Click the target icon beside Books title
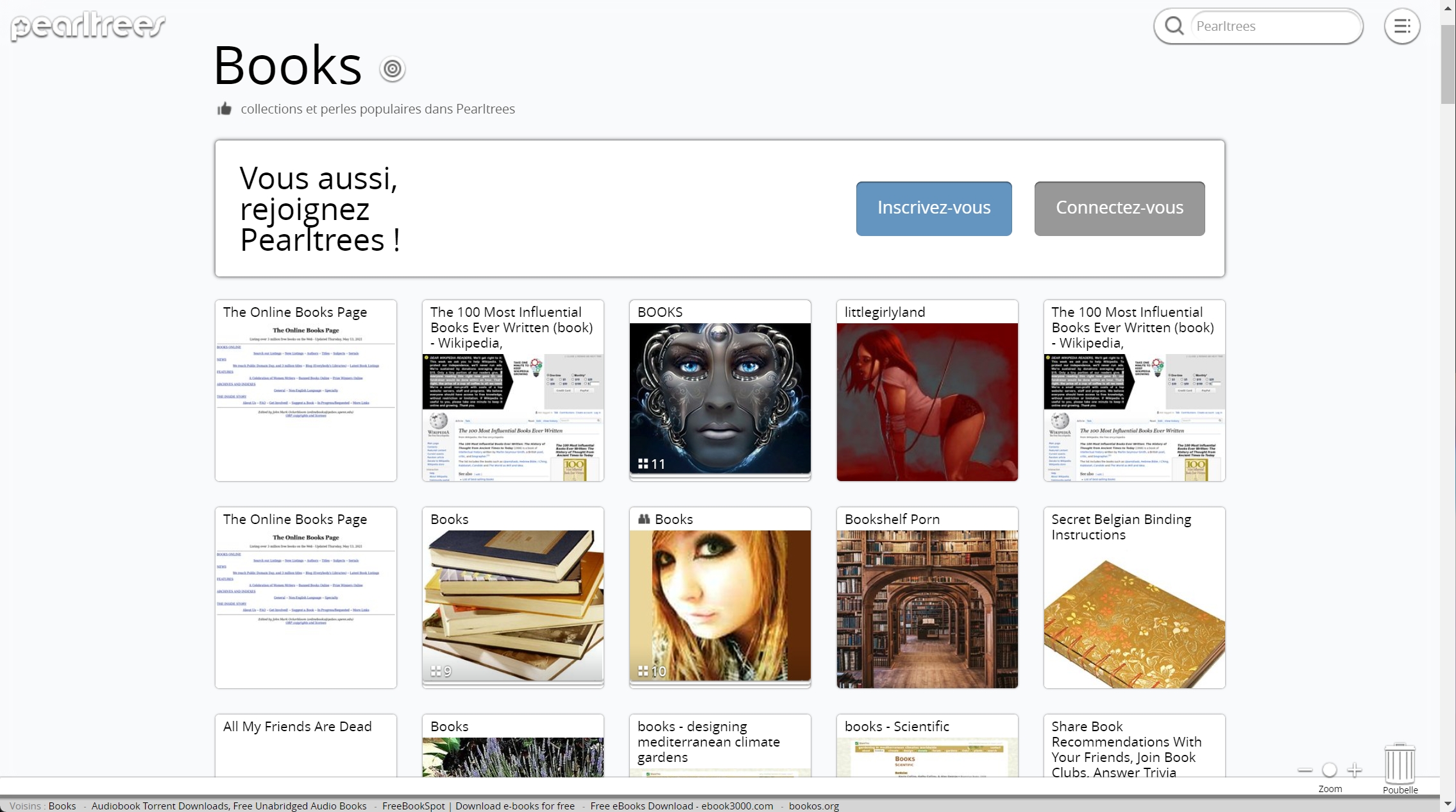Screen dimensions: 1456x812 392,69
